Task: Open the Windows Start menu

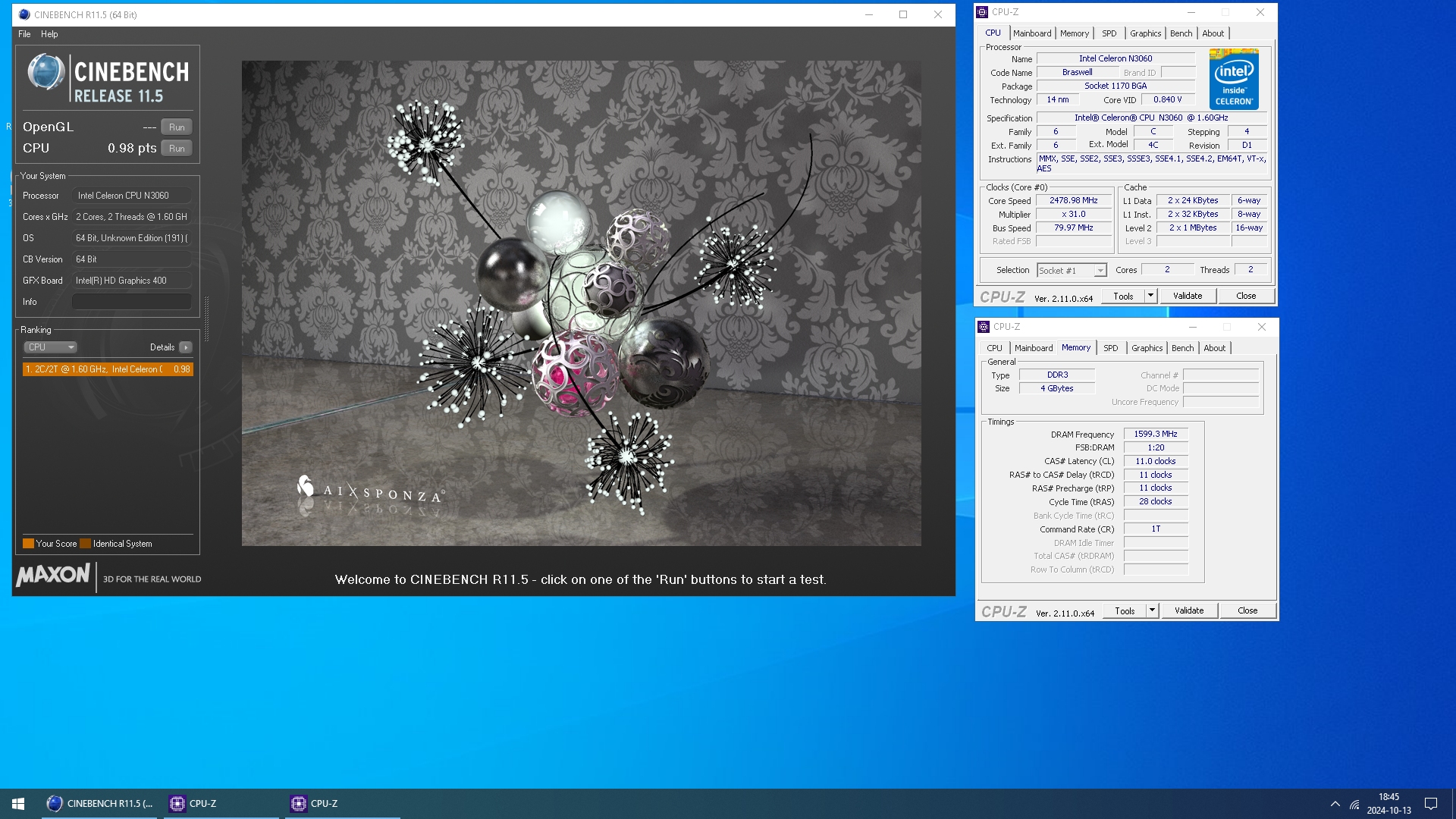Action: click(x=18, y=804)
